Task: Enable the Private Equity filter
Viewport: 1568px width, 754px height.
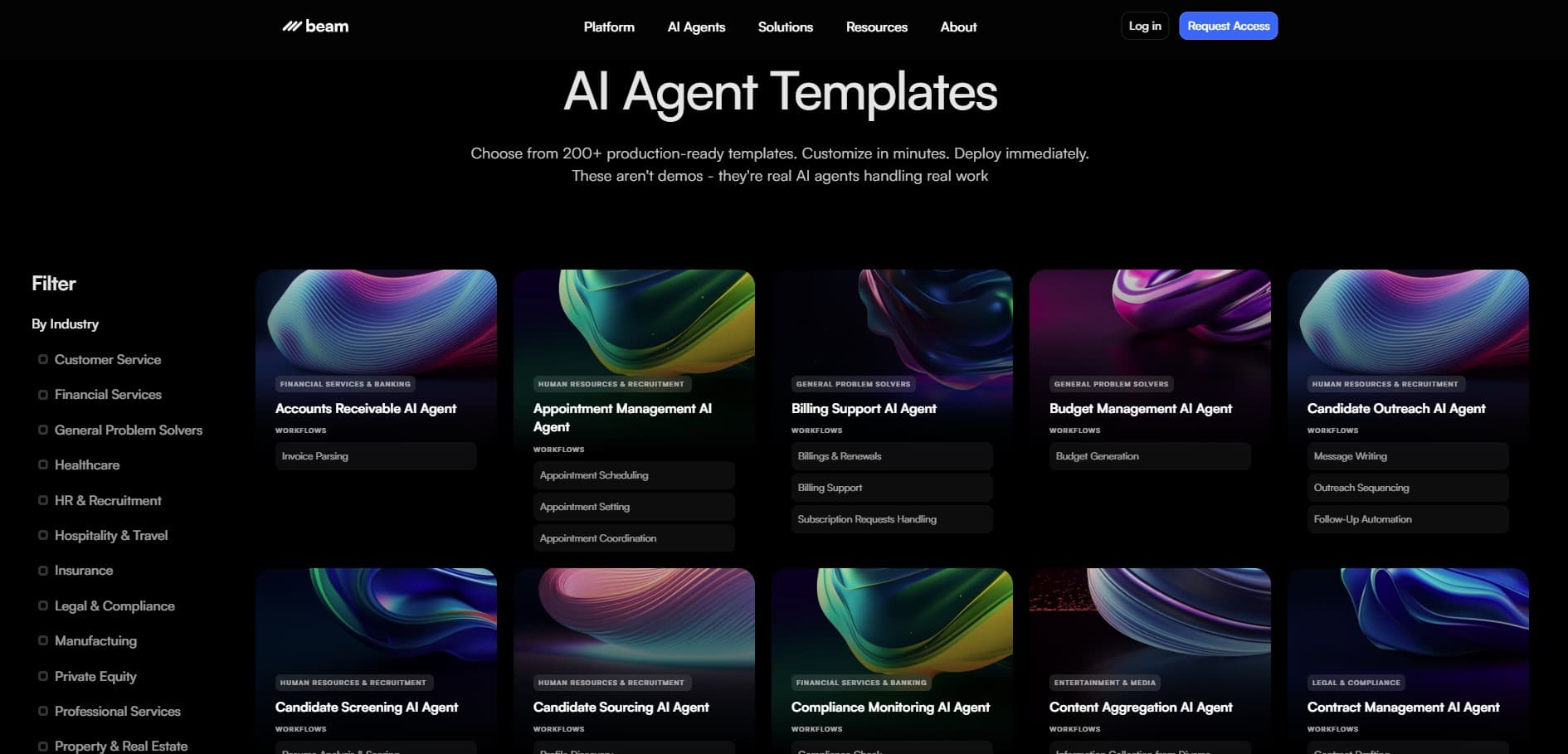Action: (x=42, y=676)
